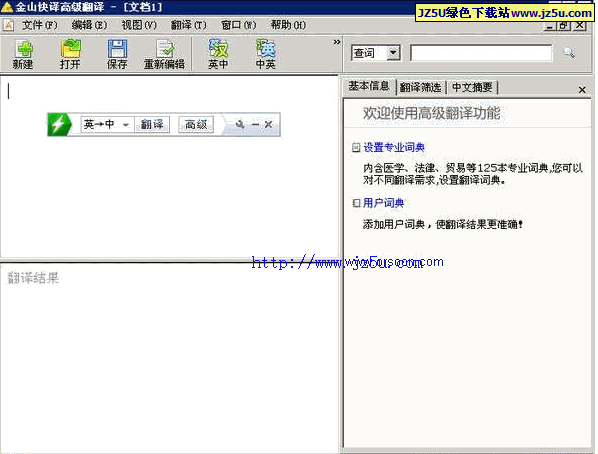Open the 视图(V) menu
598x454 pixels.
[139, 25]
